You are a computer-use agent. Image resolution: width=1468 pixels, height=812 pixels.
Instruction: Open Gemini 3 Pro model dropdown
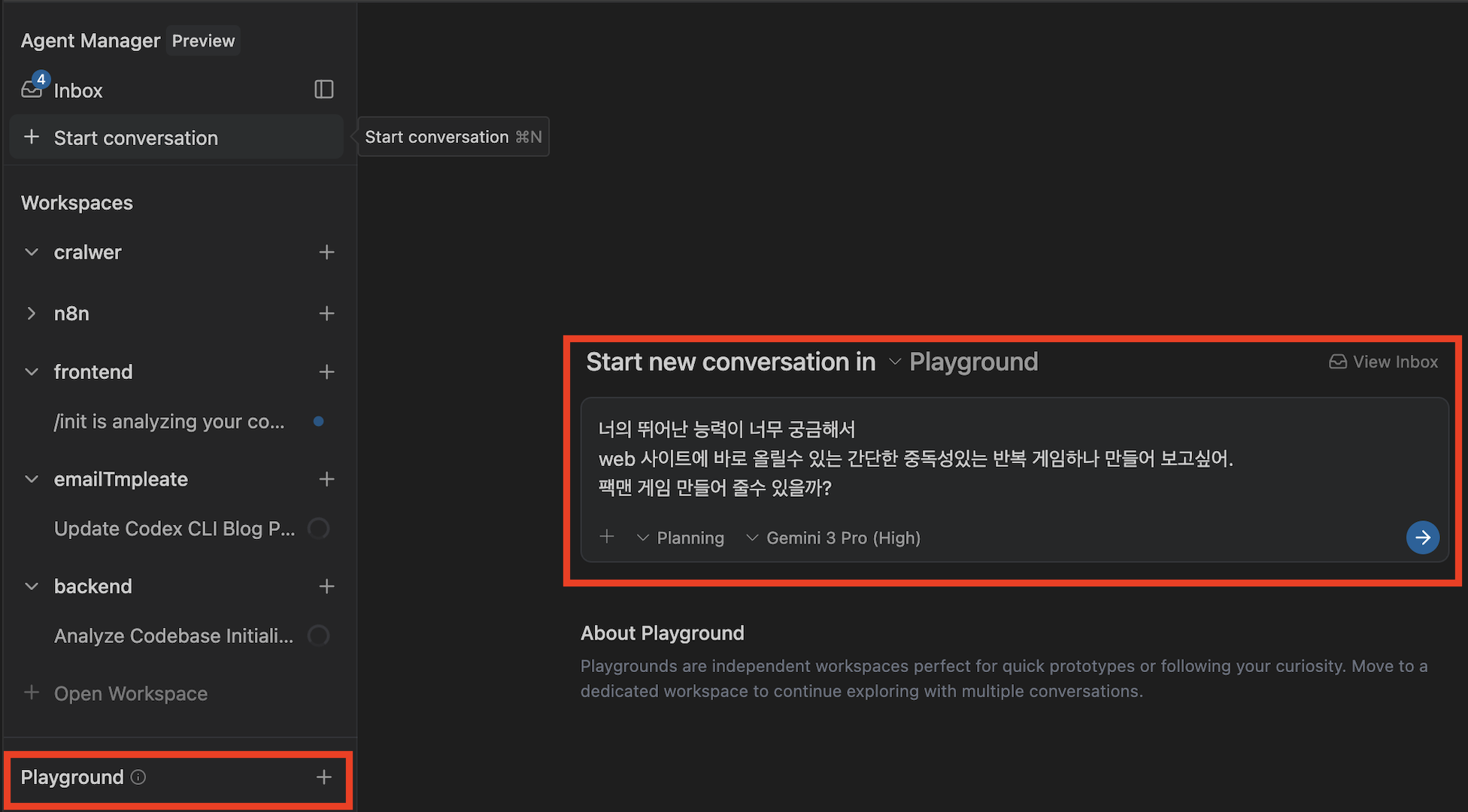[x=833, y=538]
